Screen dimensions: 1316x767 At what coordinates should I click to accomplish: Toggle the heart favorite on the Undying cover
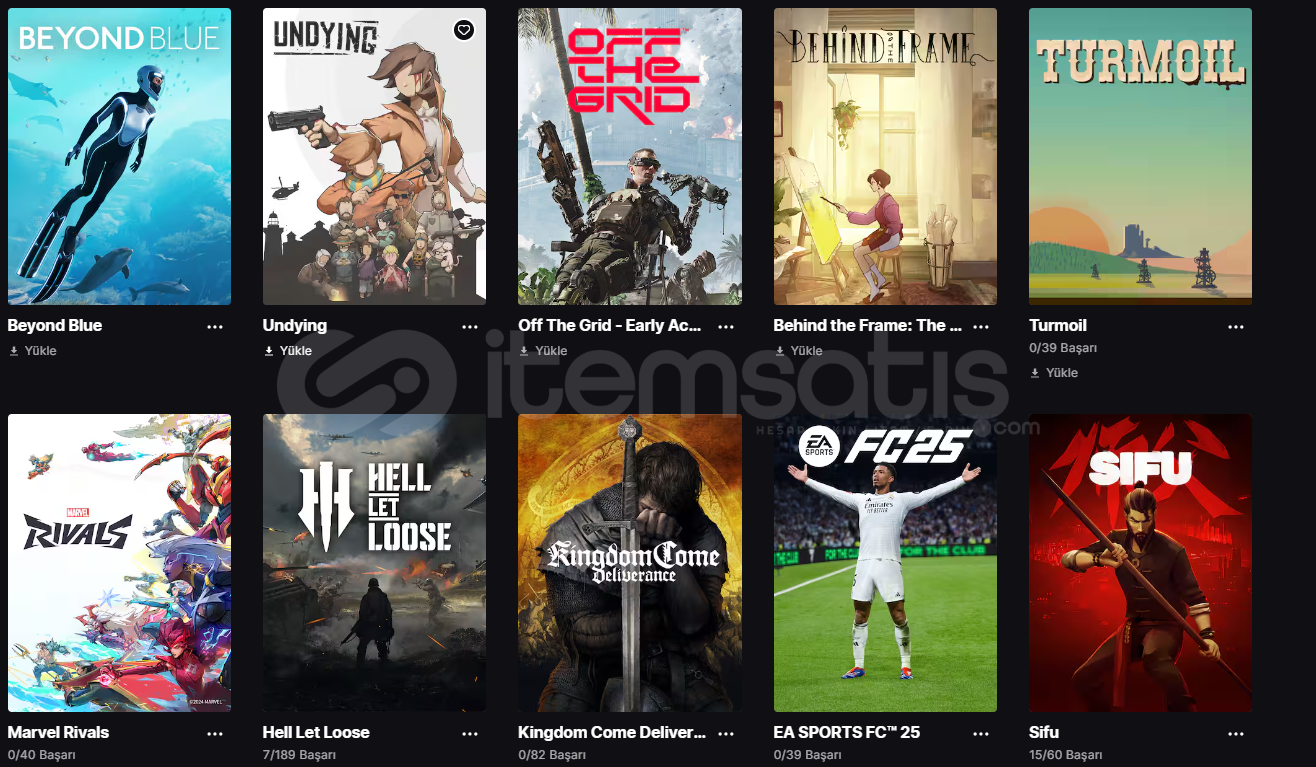coord(463,30)
